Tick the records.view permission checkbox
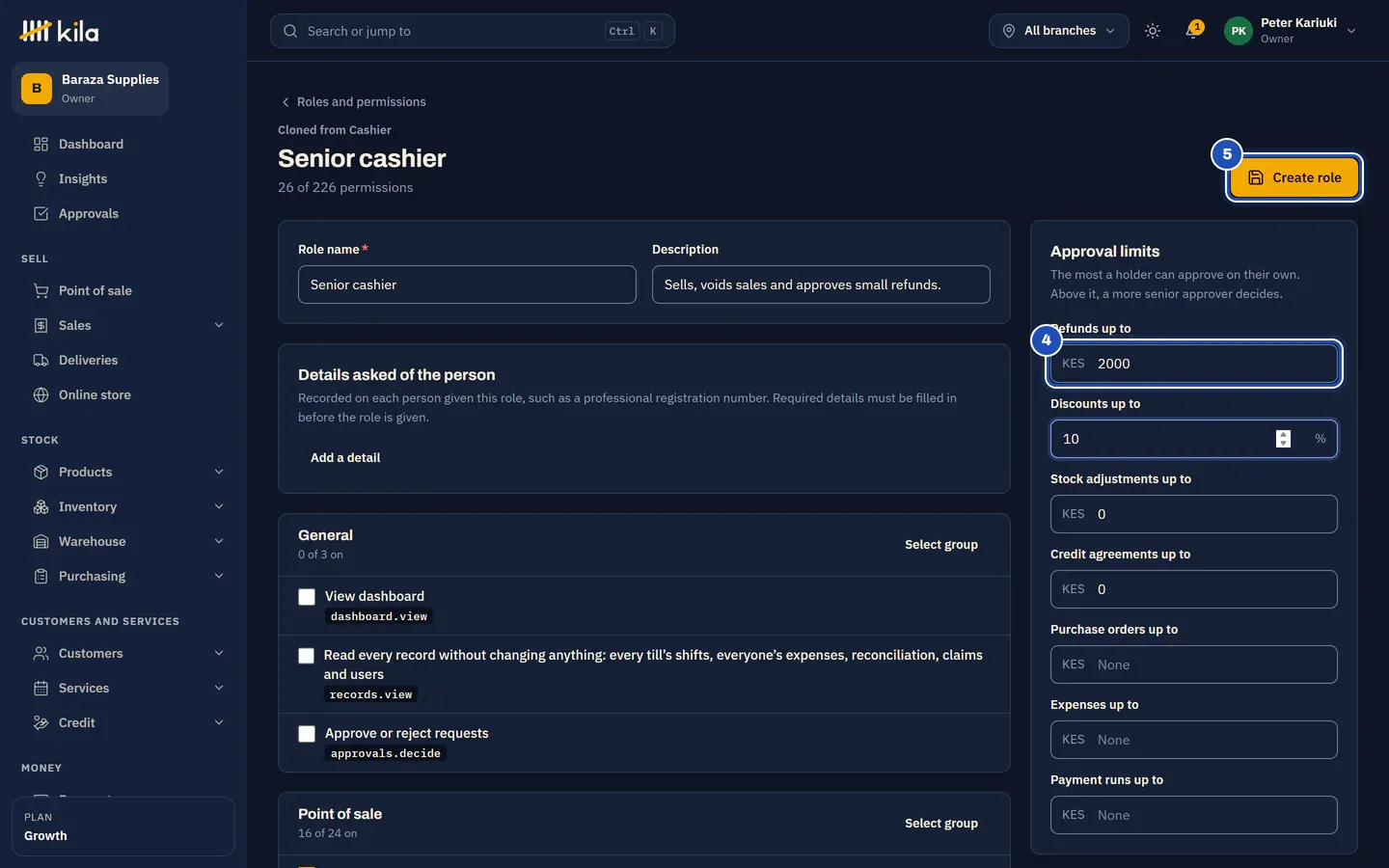The width and height of the screenshot is (1389, 868). [x=306, y=656]
